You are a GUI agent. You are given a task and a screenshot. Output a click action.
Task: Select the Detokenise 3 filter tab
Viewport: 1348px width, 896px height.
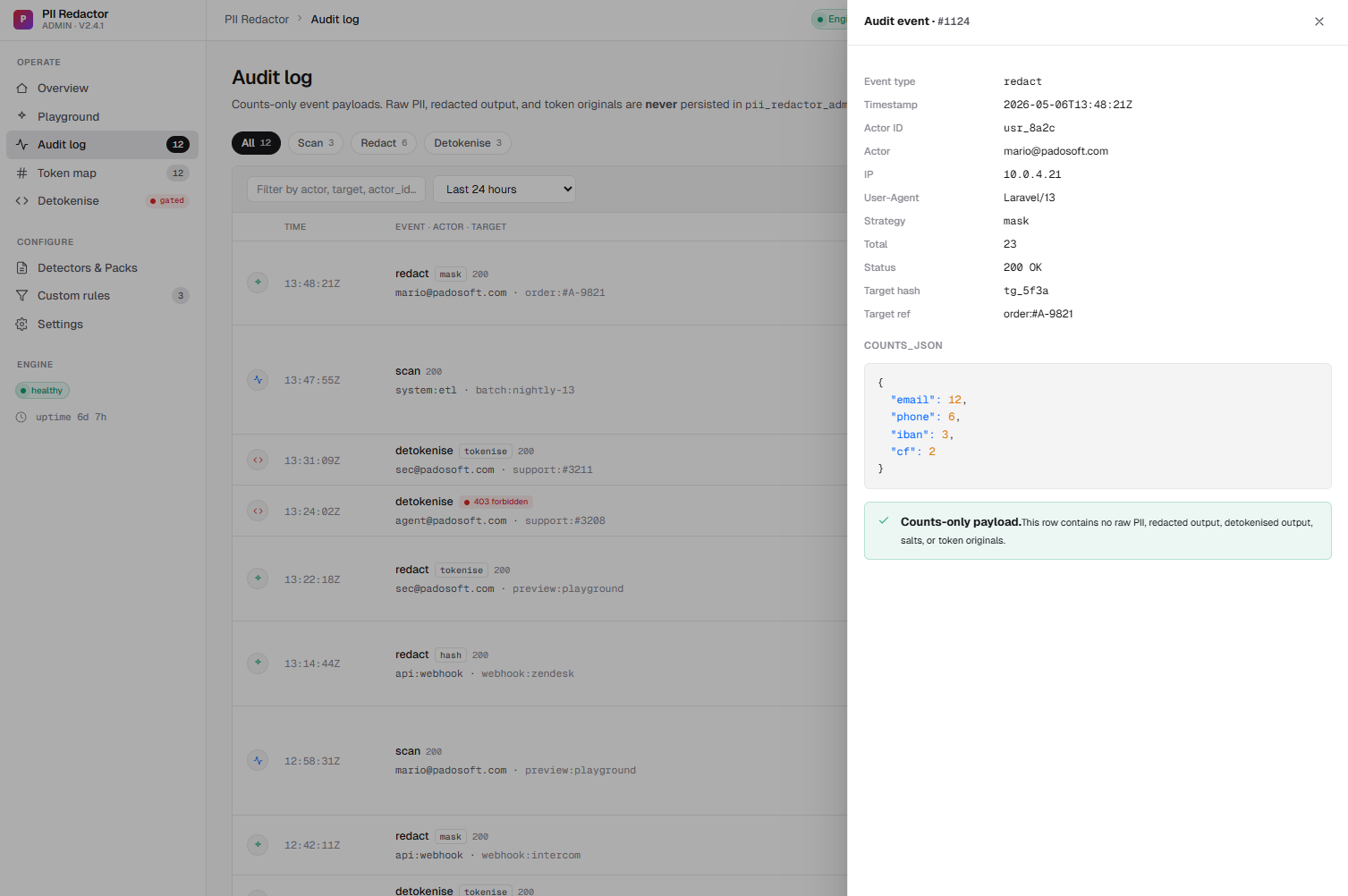[468, 143]
